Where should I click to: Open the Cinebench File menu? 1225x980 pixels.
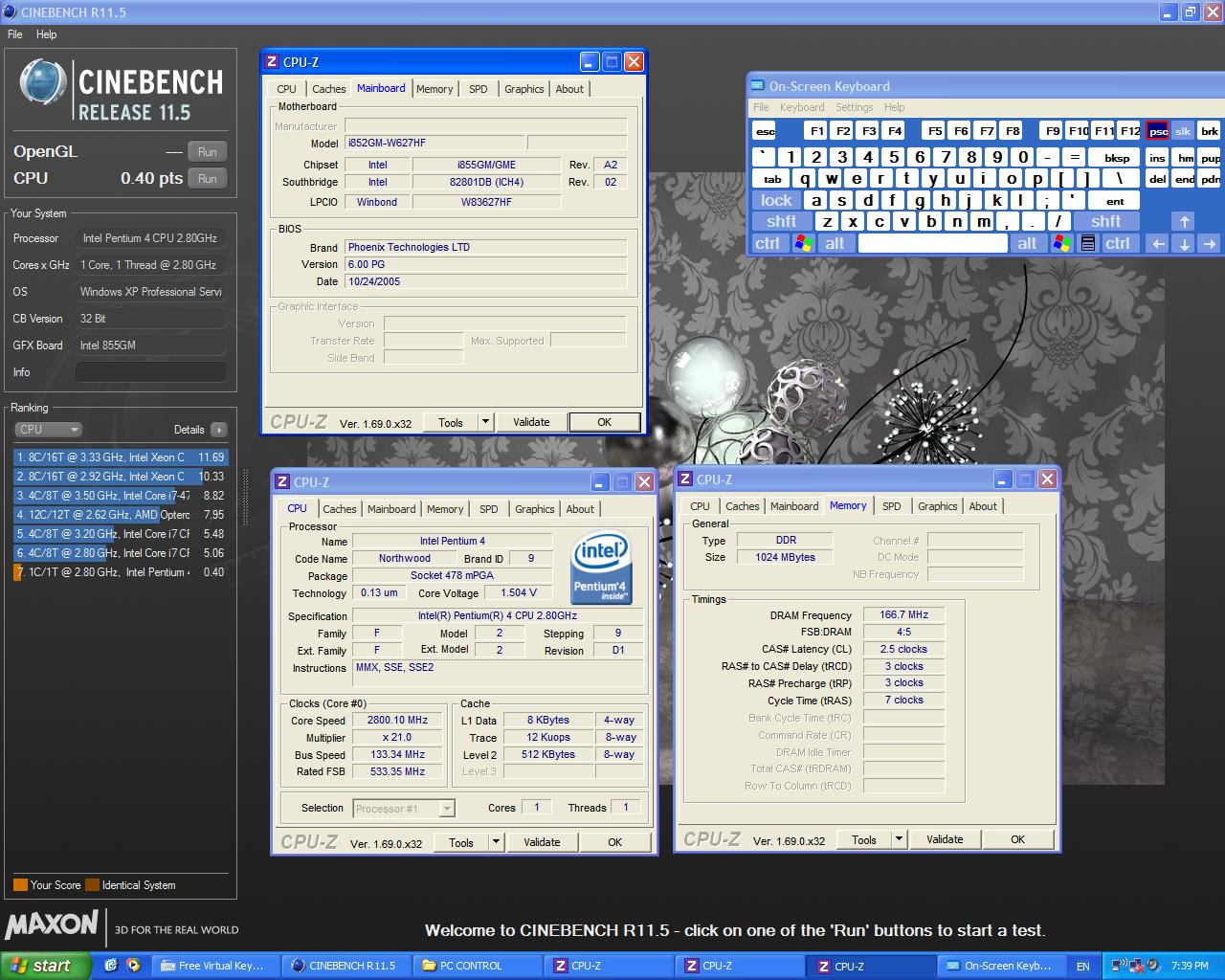point(15,34)
